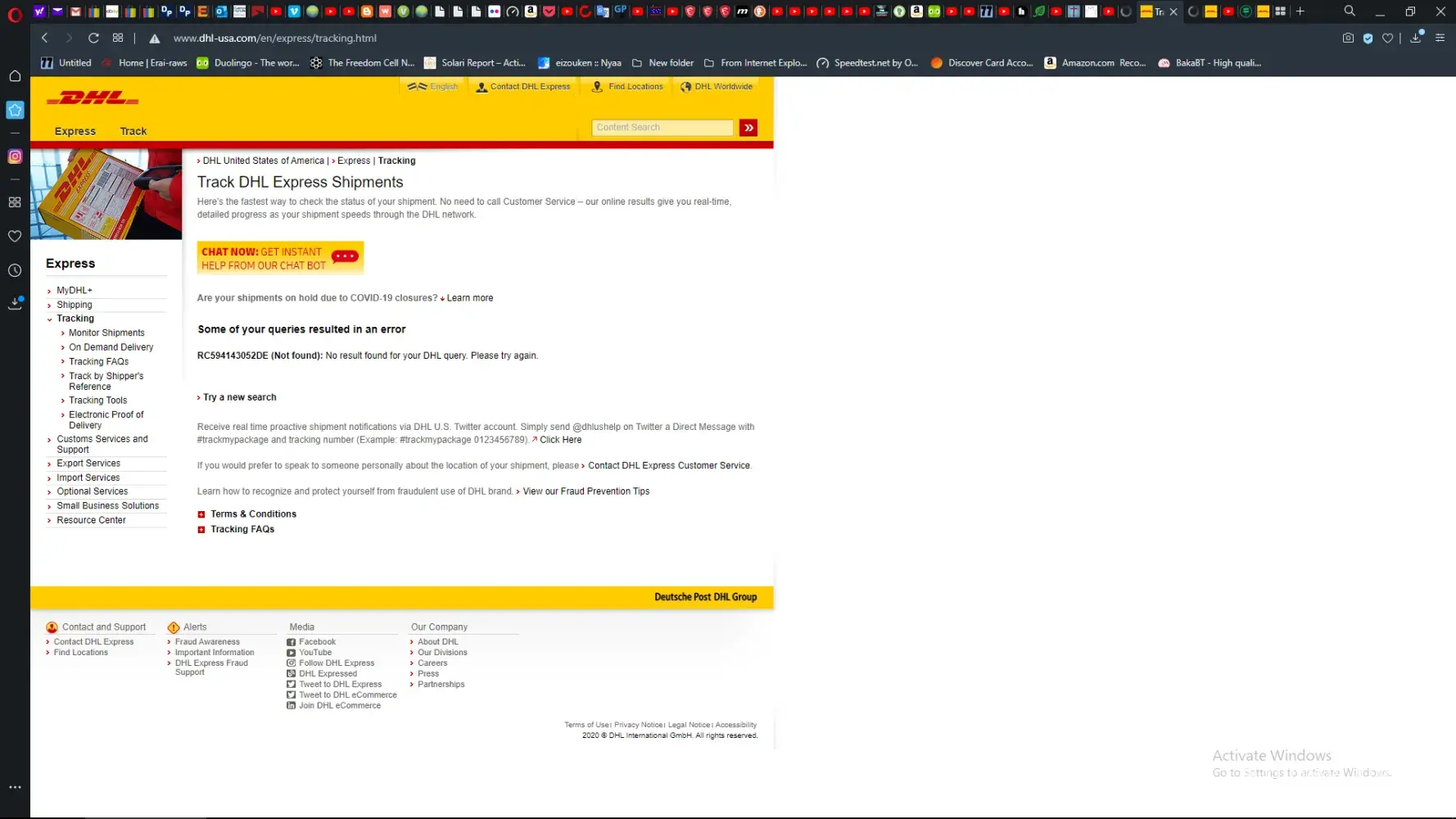
Task: Open Contact DHL Express Customer Service link
Action: point(668,466)
